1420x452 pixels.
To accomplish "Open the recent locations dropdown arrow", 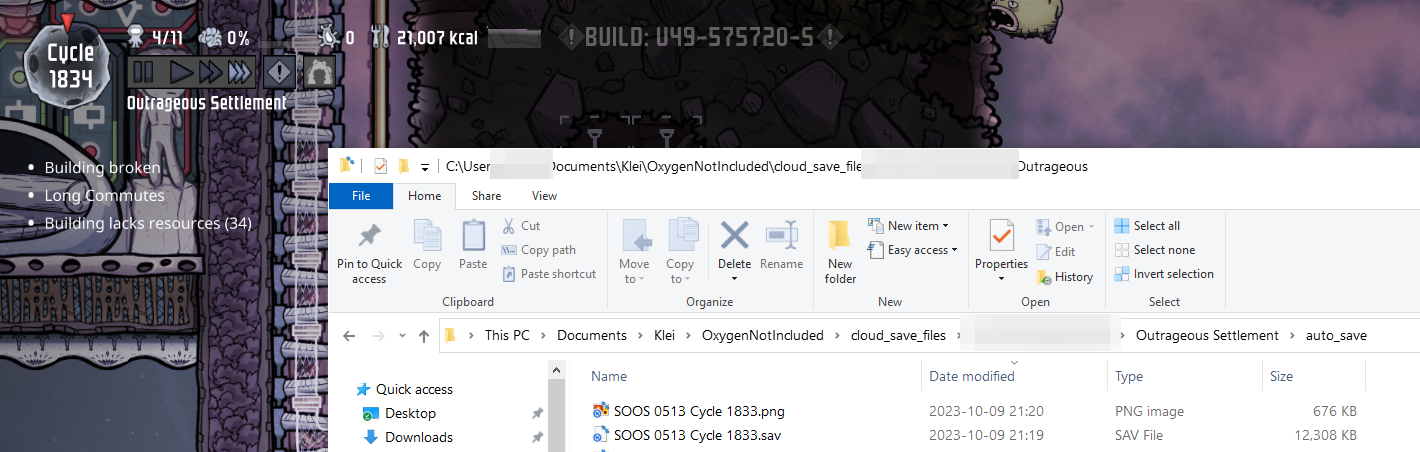I will 400,336.
